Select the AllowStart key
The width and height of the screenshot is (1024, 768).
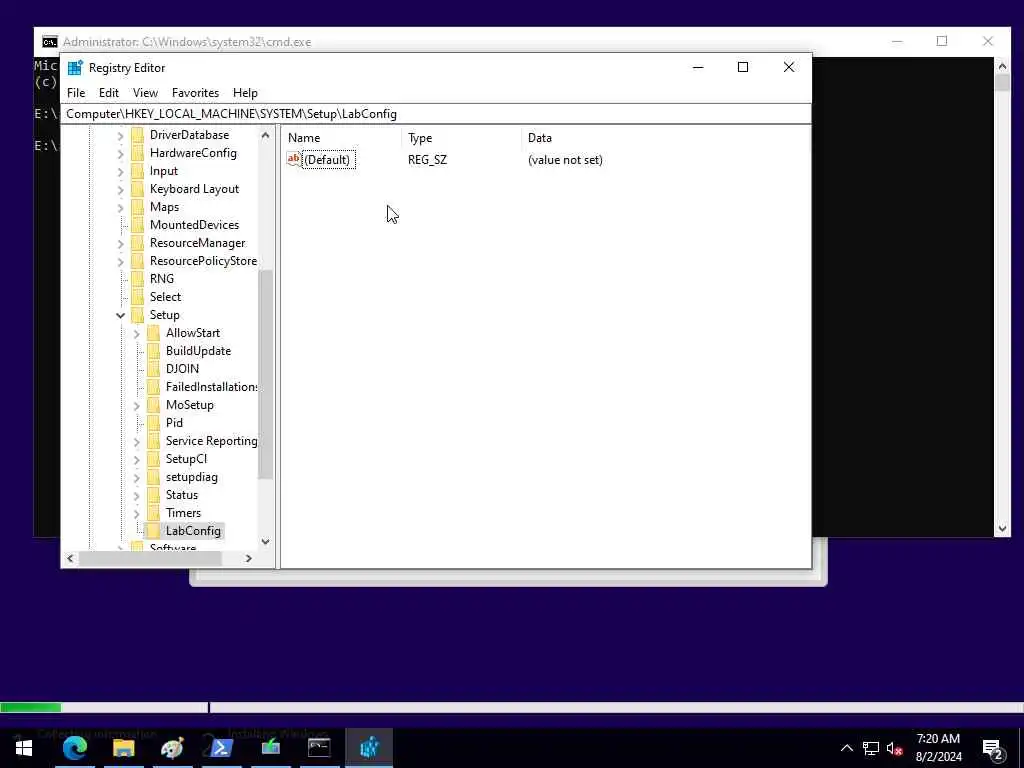click(193, 333)
